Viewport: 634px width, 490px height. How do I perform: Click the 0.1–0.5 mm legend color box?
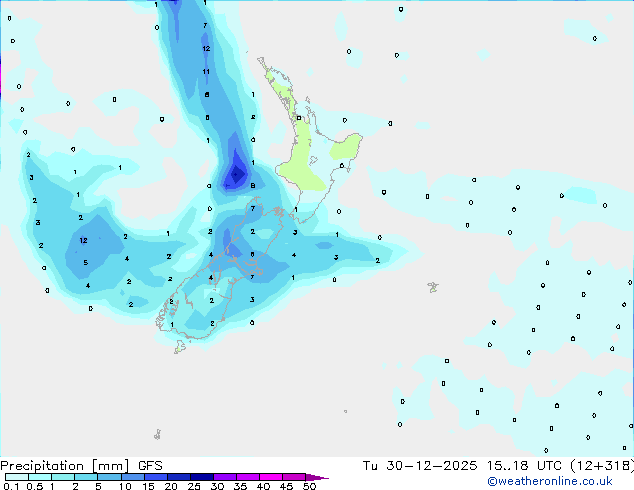pyautogui.click(x=17, y=477)
